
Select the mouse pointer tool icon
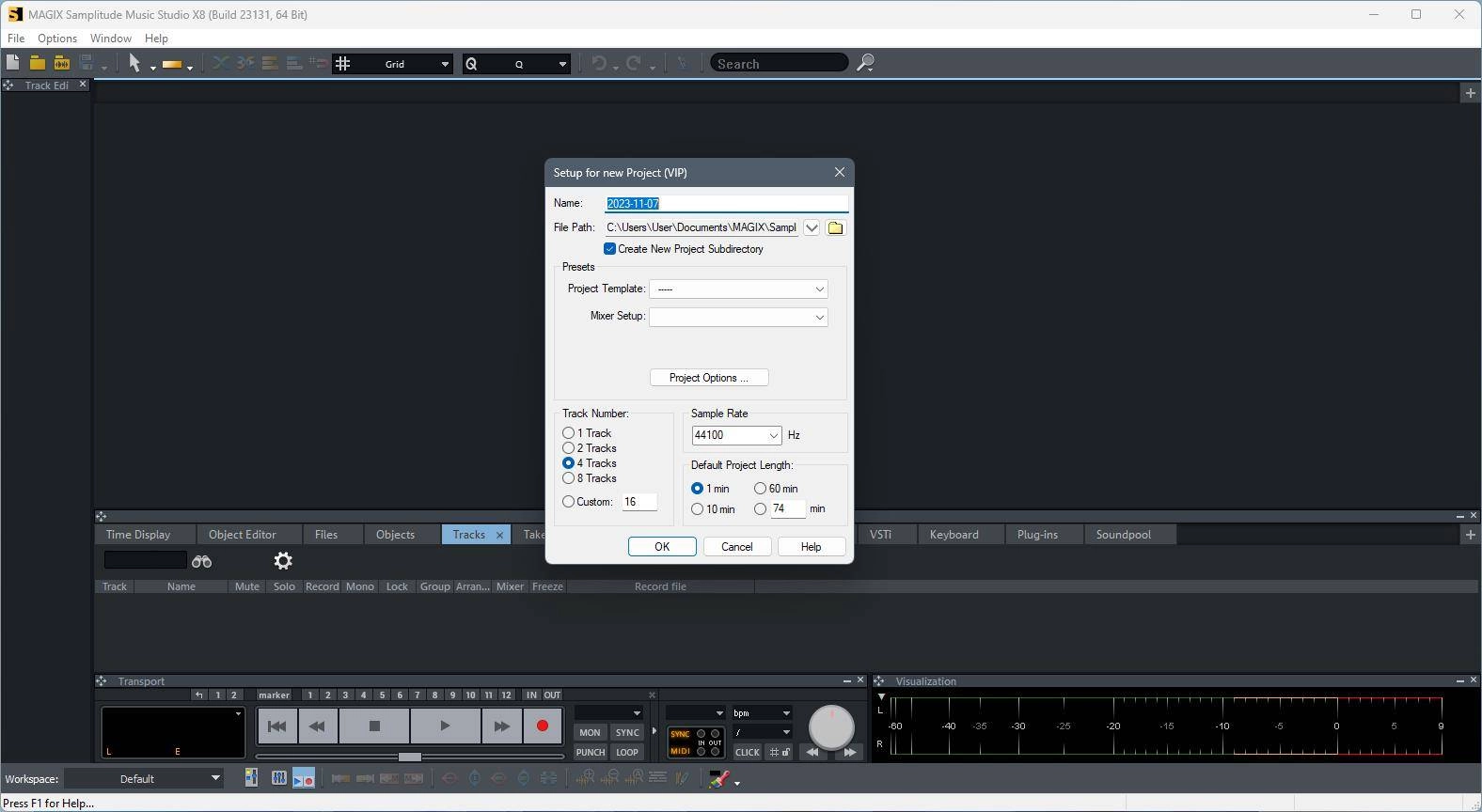pos(134,63)
